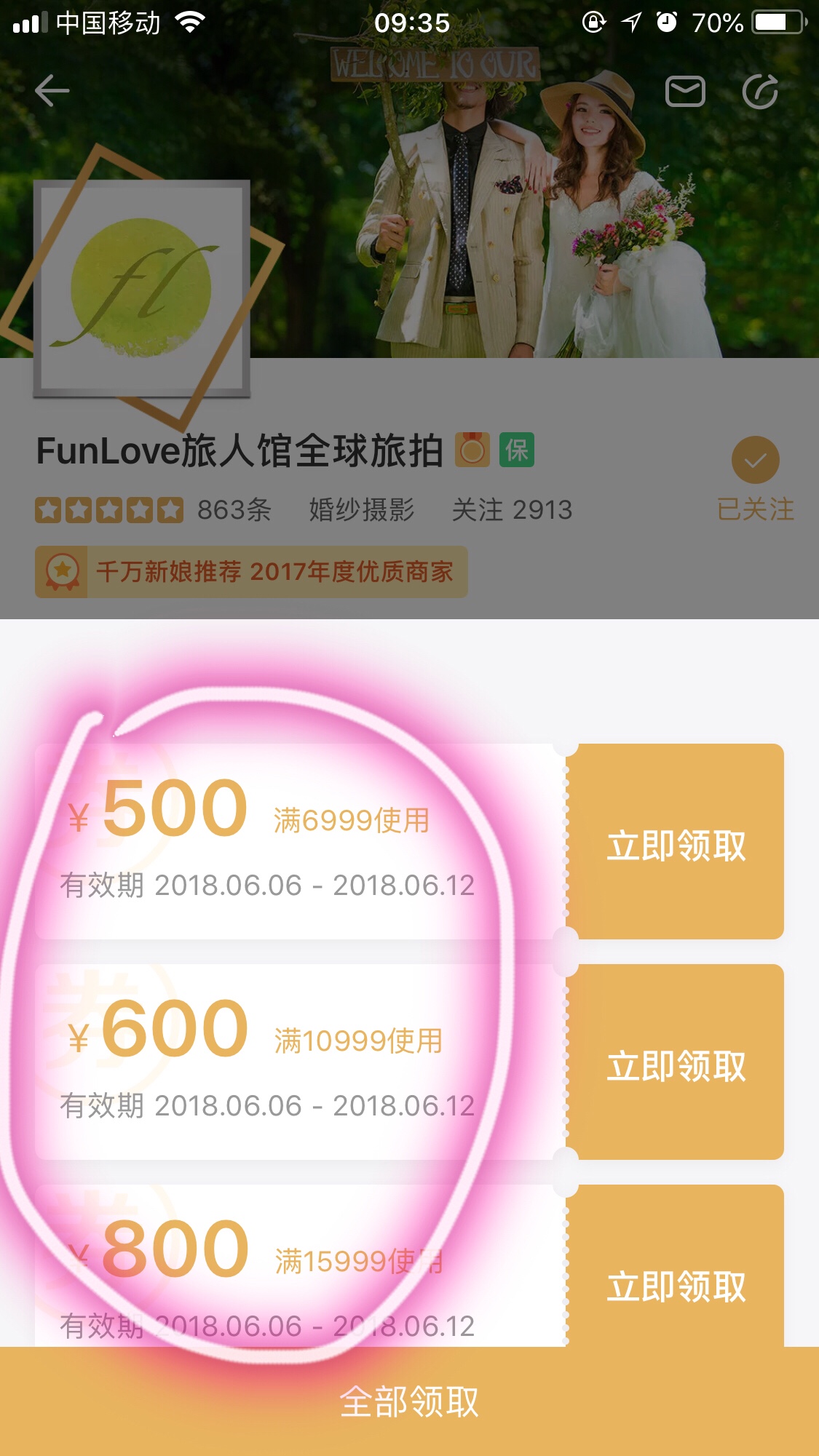
Task: Click the FunLove fl logo thumbnail
Action: tap(142, 289)
